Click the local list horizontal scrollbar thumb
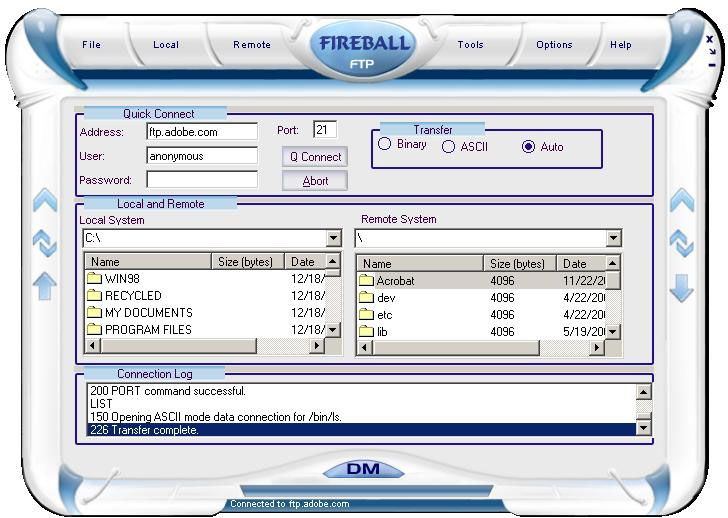Viewport: 728px width, 518px height. click(x=178, y=346)
